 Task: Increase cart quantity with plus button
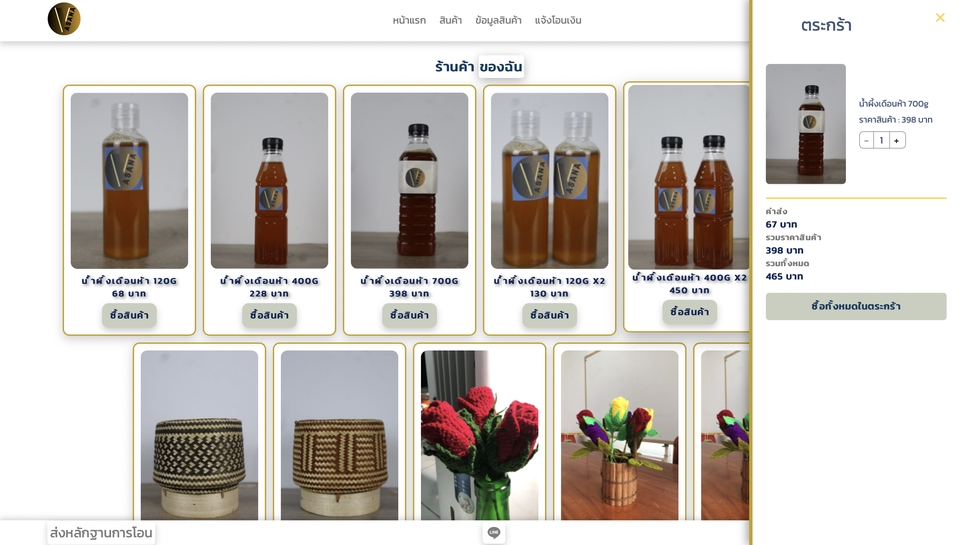pyautogui.click(x=896, y=141)
